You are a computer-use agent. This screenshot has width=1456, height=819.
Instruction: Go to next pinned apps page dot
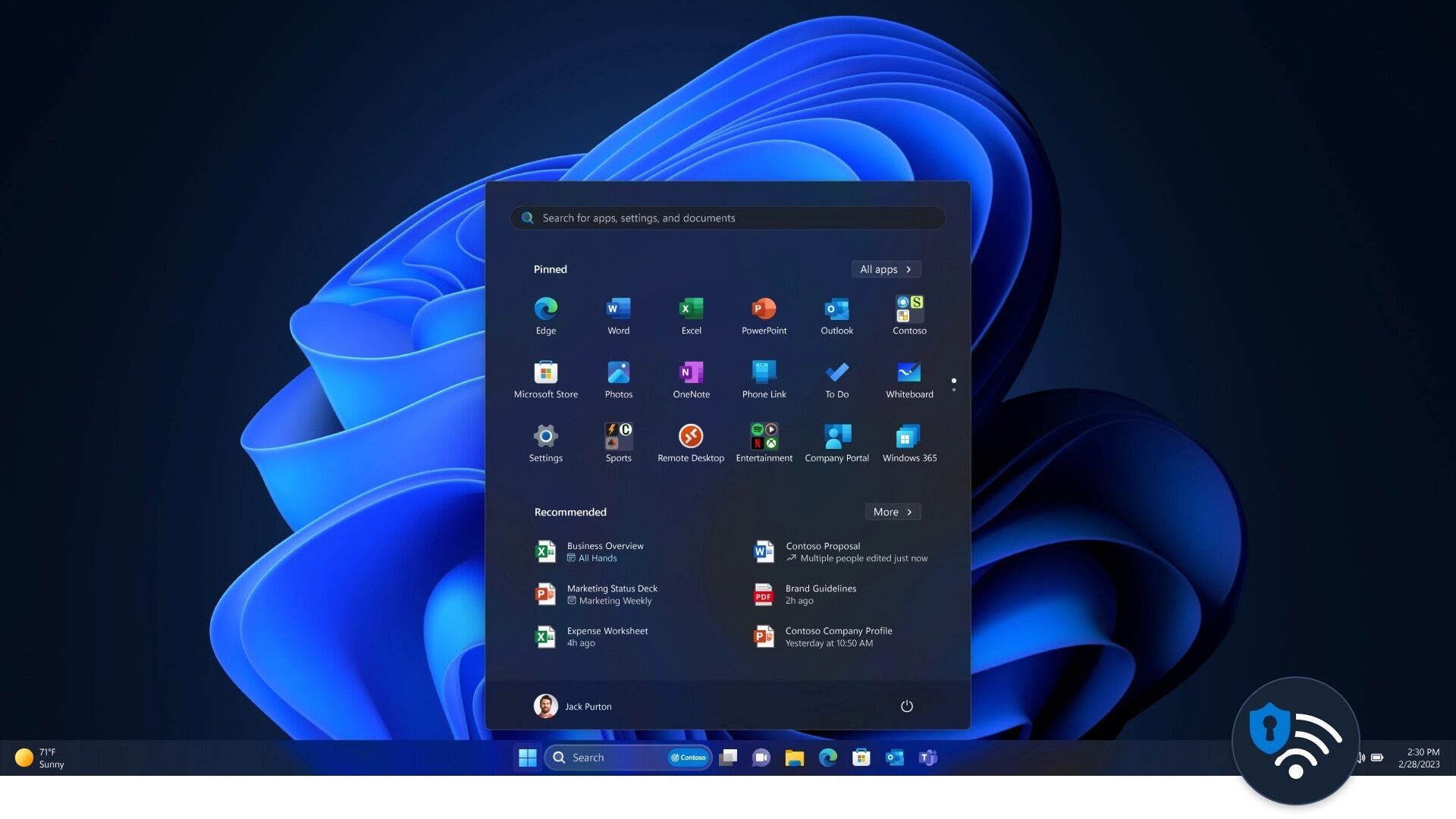(953, 390)
